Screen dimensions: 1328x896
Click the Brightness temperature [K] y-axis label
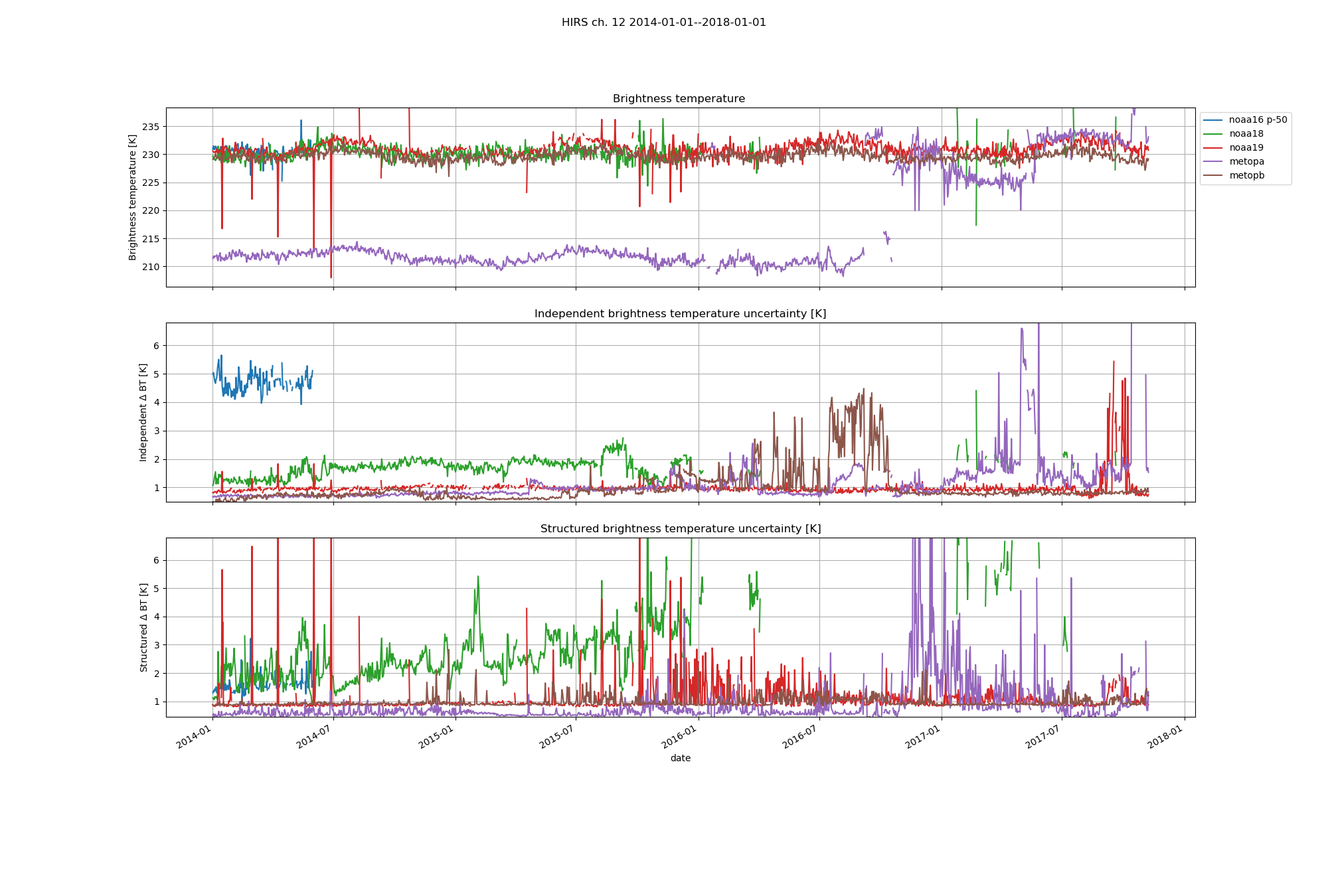pos(133,197)
